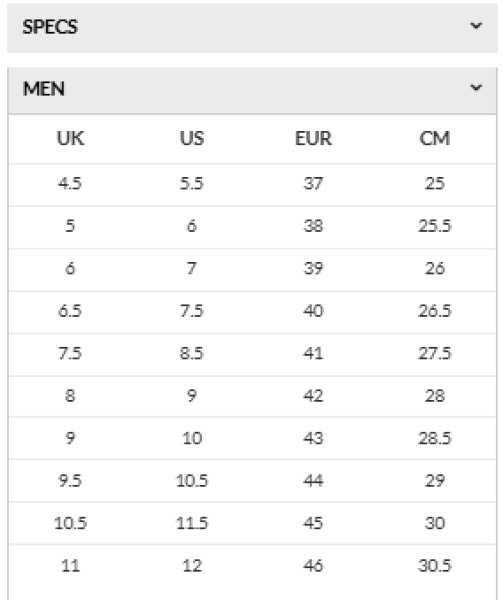Click CM value 28 cell

[x=435, y=396]
